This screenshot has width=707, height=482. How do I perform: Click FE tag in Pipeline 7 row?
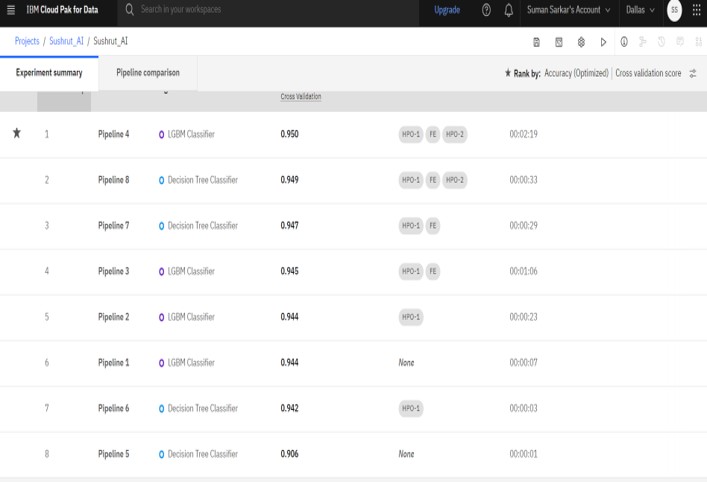432,226
